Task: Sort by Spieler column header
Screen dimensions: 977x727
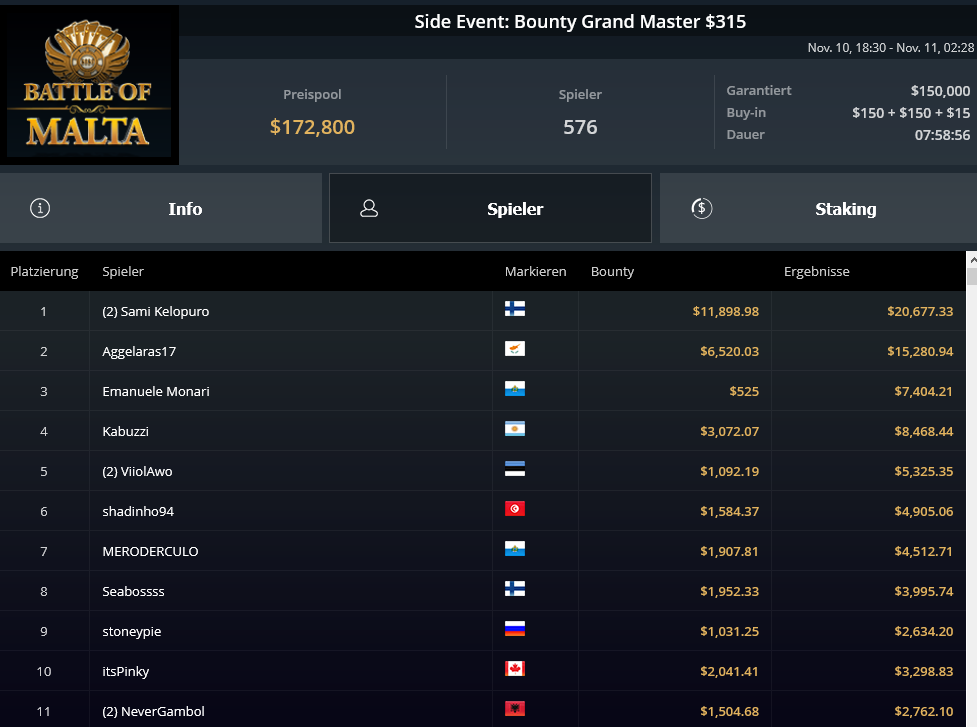Action: [123, 272]
